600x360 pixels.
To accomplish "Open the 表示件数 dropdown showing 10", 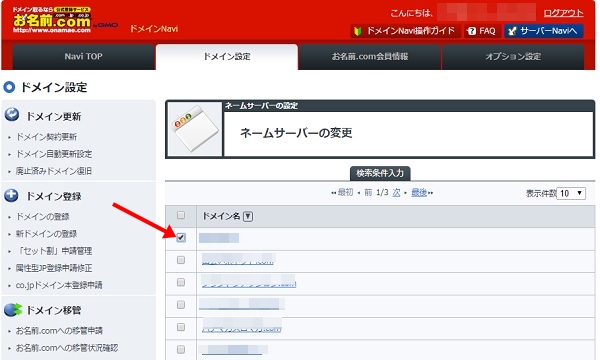I will pos(571,193).
